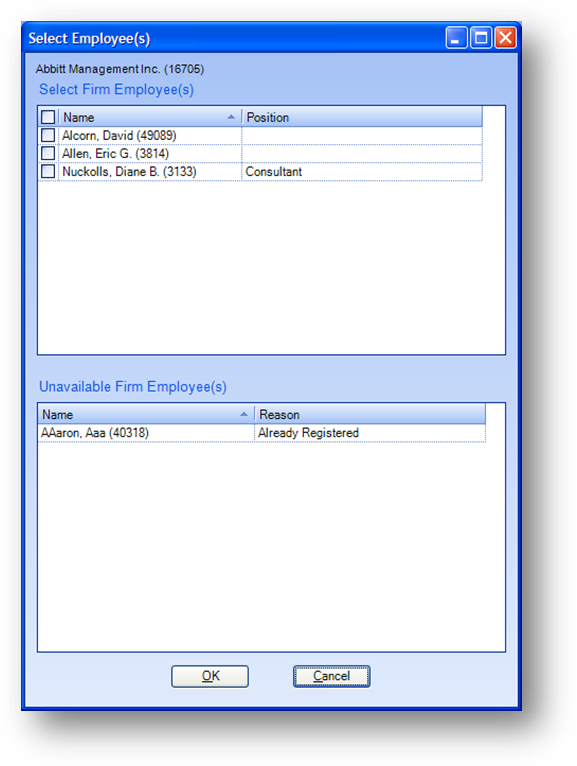Image resolution: width=577 pixels, height=766 pixels.
Task: Click the Cancel button
Action: pyautogui.click(x=332, y=676)
